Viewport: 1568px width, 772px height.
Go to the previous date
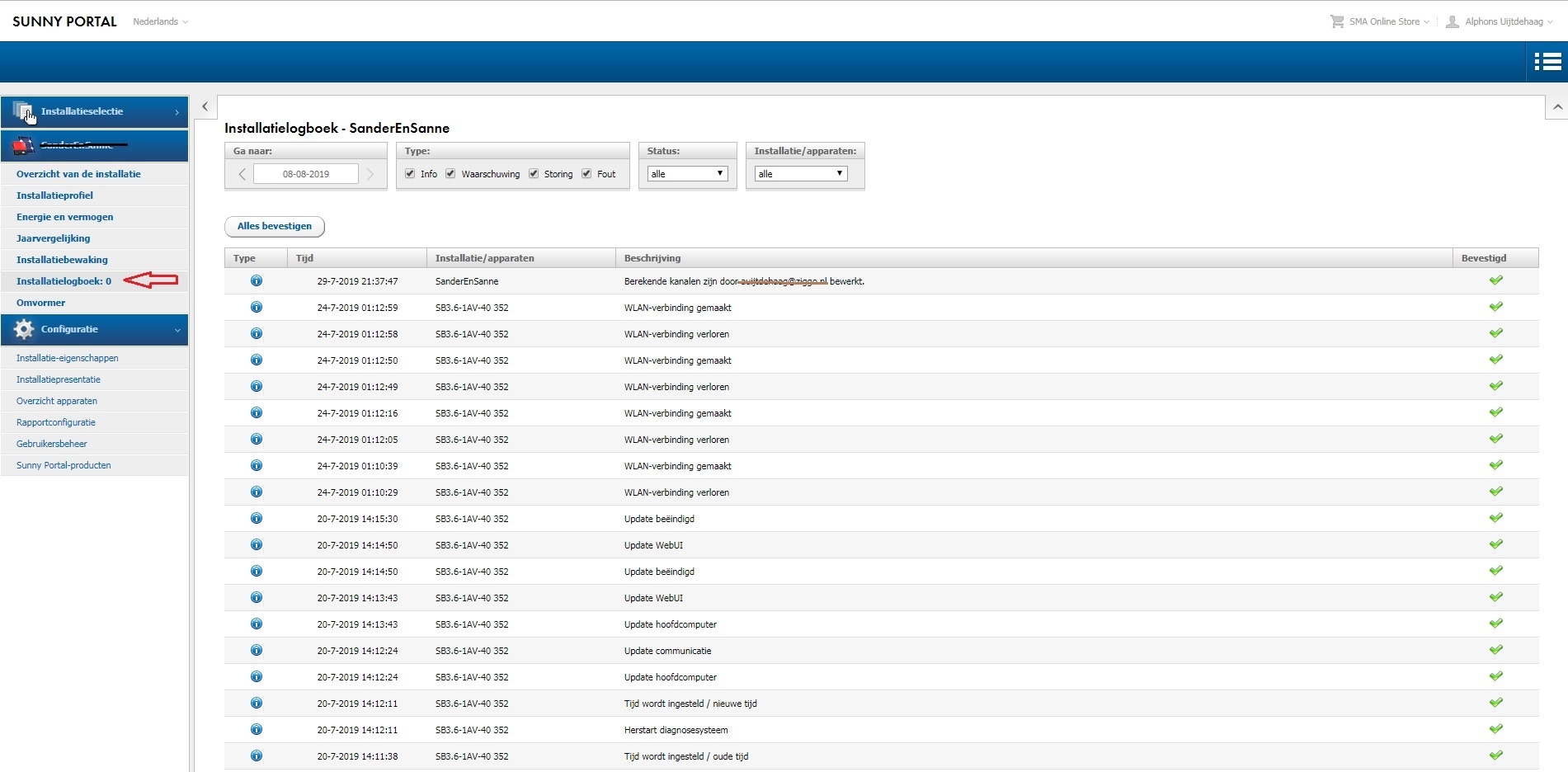tap(242, 174)
